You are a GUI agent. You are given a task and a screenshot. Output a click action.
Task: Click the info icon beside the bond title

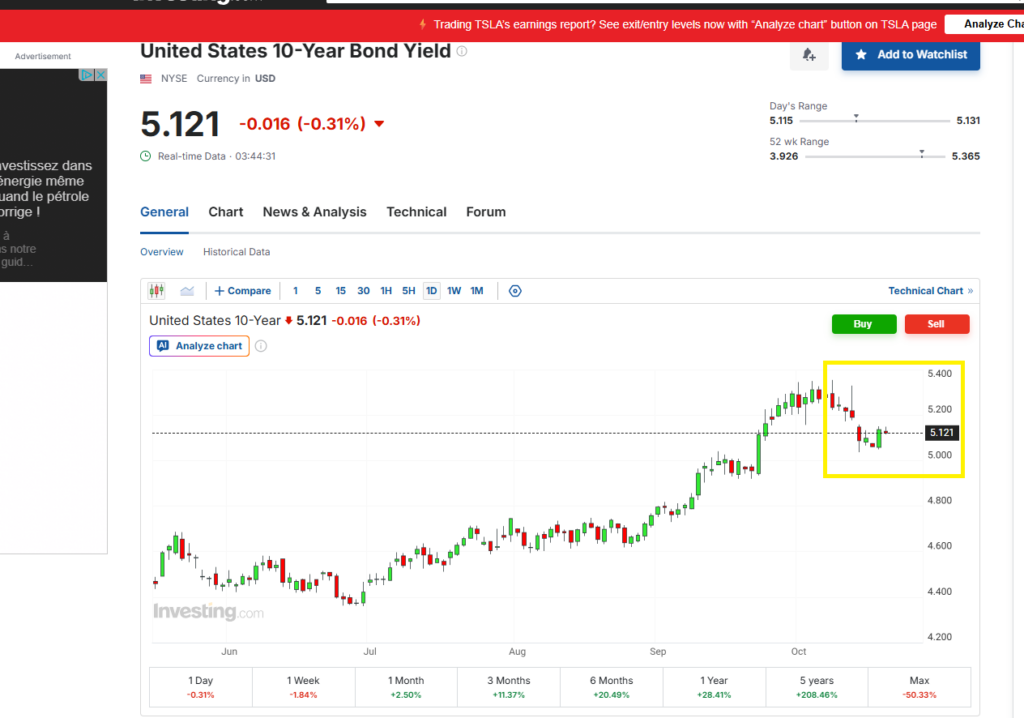click(462, 51)
